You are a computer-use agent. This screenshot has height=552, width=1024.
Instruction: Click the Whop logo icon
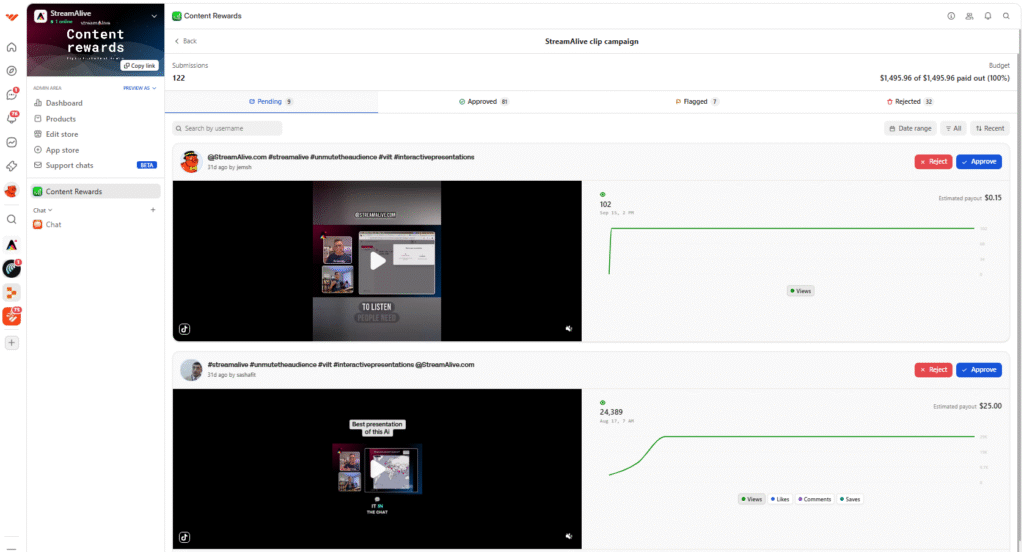click(12, 18)
